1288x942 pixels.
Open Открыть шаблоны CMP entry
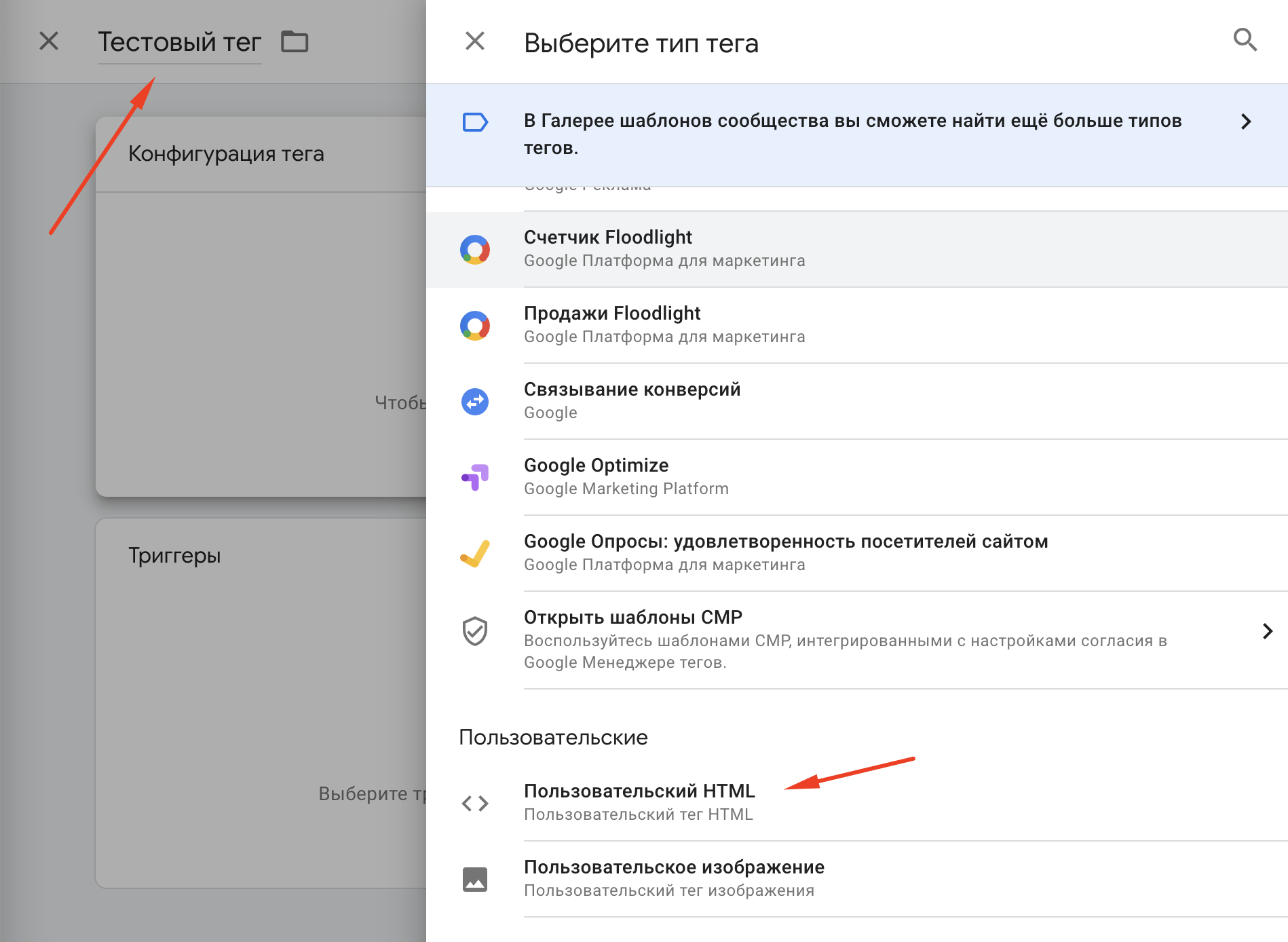[857, 640]
